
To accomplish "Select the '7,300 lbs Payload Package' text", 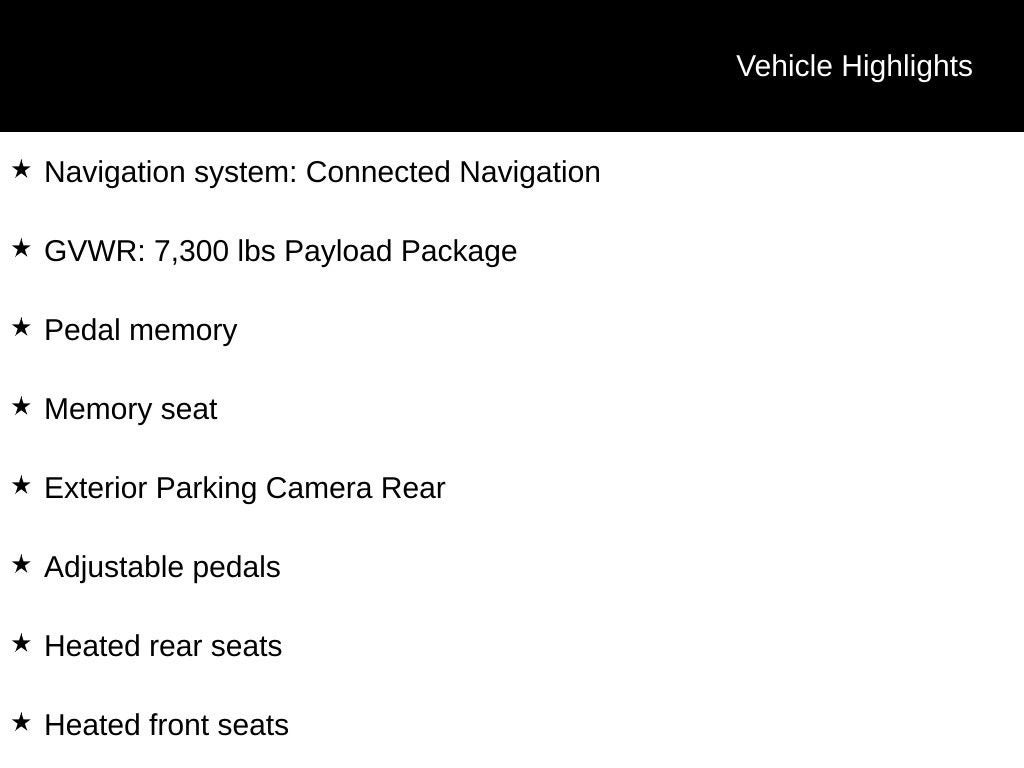I will 335,251.
